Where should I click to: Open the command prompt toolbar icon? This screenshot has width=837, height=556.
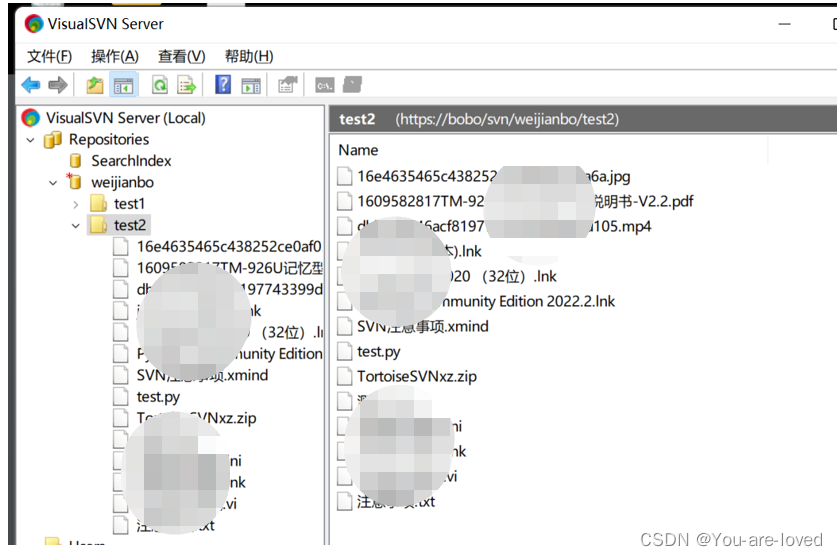point(325,85)
